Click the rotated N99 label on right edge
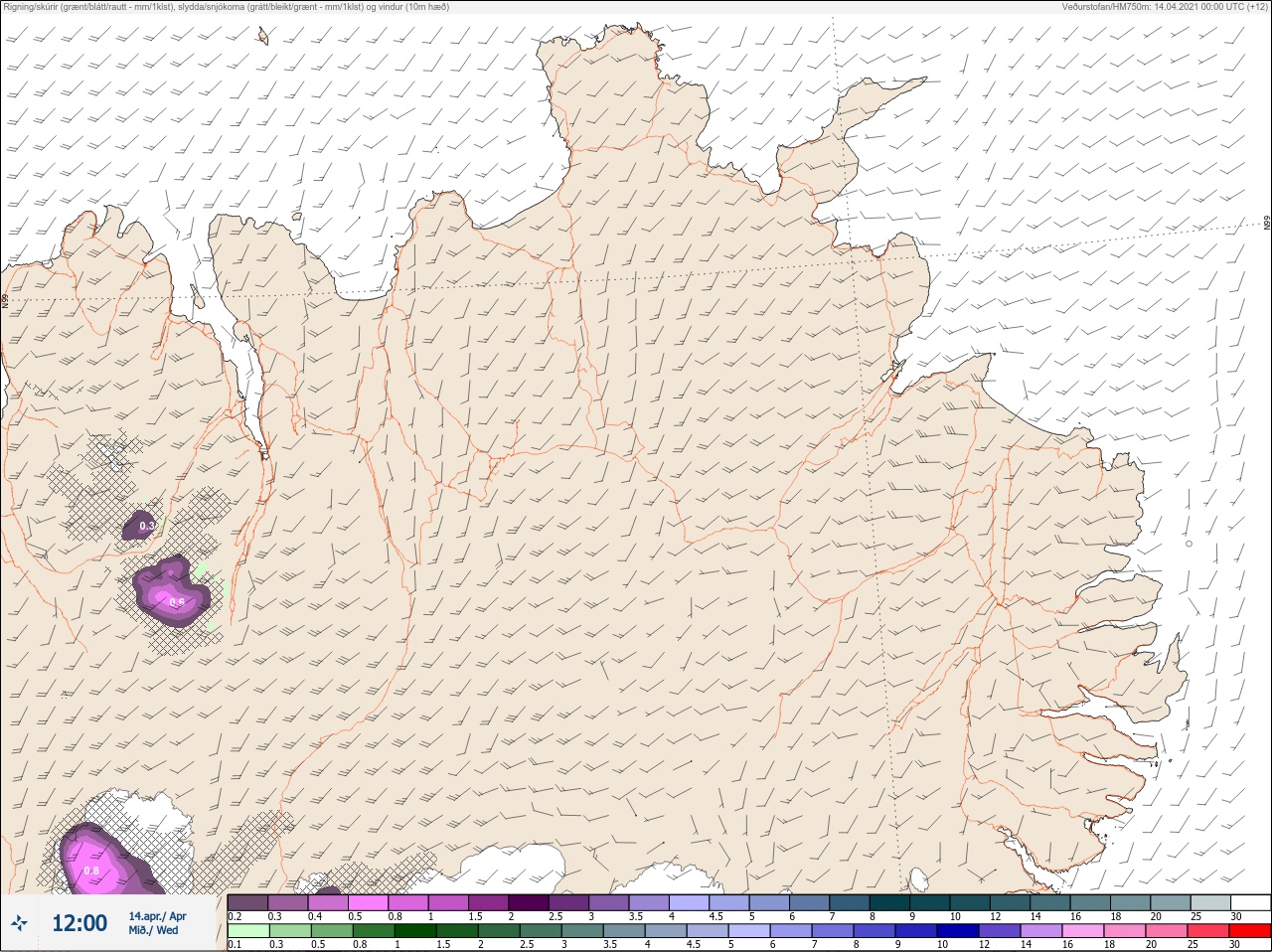The image size is (1272, 952). (1267, 223)
